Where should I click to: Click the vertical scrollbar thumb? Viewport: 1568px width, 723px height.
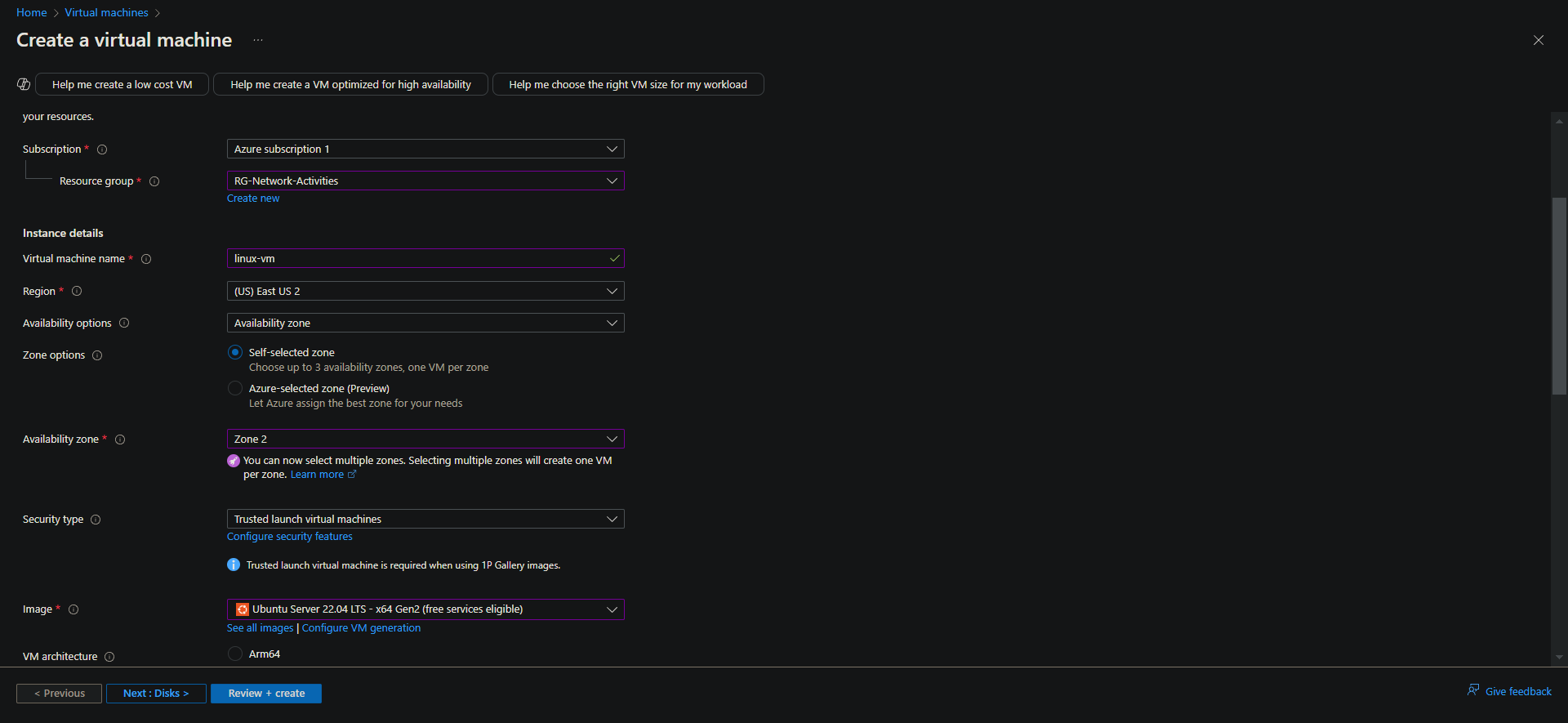(x=1559, y=296)
